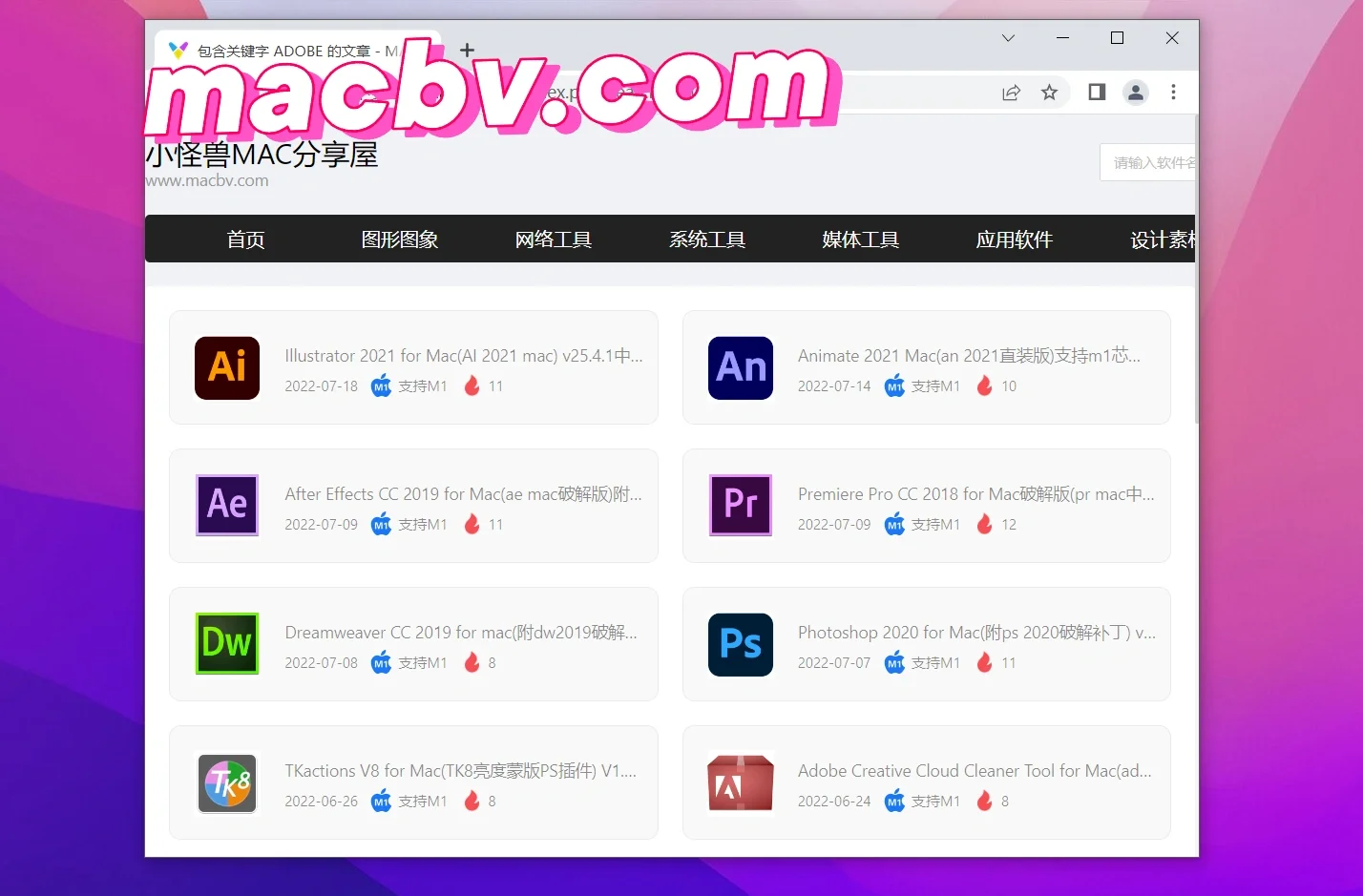Open the Animate 2021 An icon
This screenshot has width=1363, height=896.
741,367
